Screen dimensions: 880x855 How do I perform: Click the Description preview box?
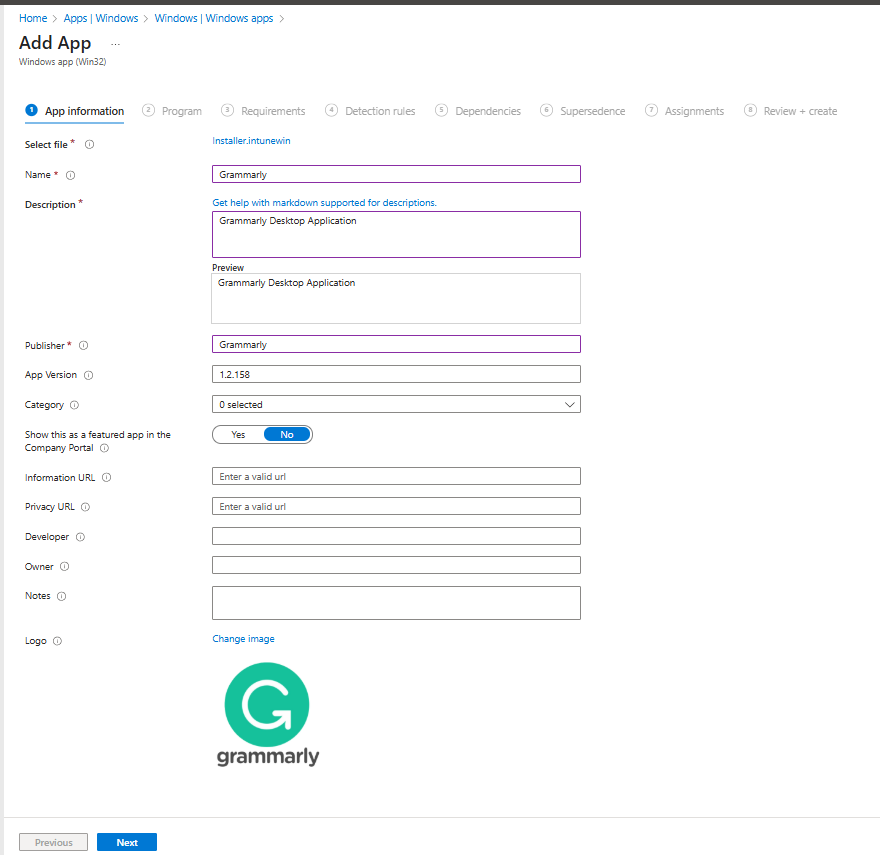coord(396,299)
